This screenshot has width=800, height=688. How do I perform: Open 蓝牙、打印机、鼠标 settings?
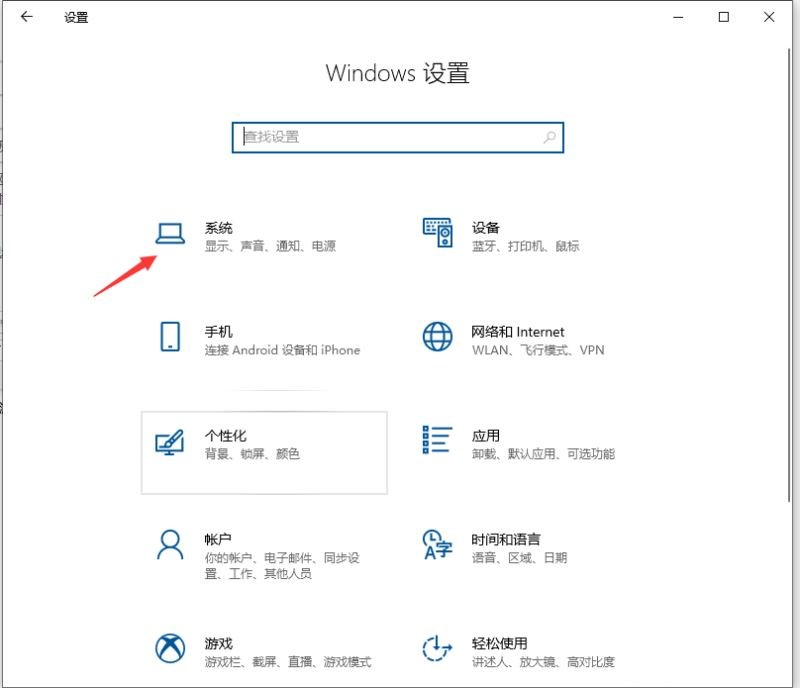[524, 246]
